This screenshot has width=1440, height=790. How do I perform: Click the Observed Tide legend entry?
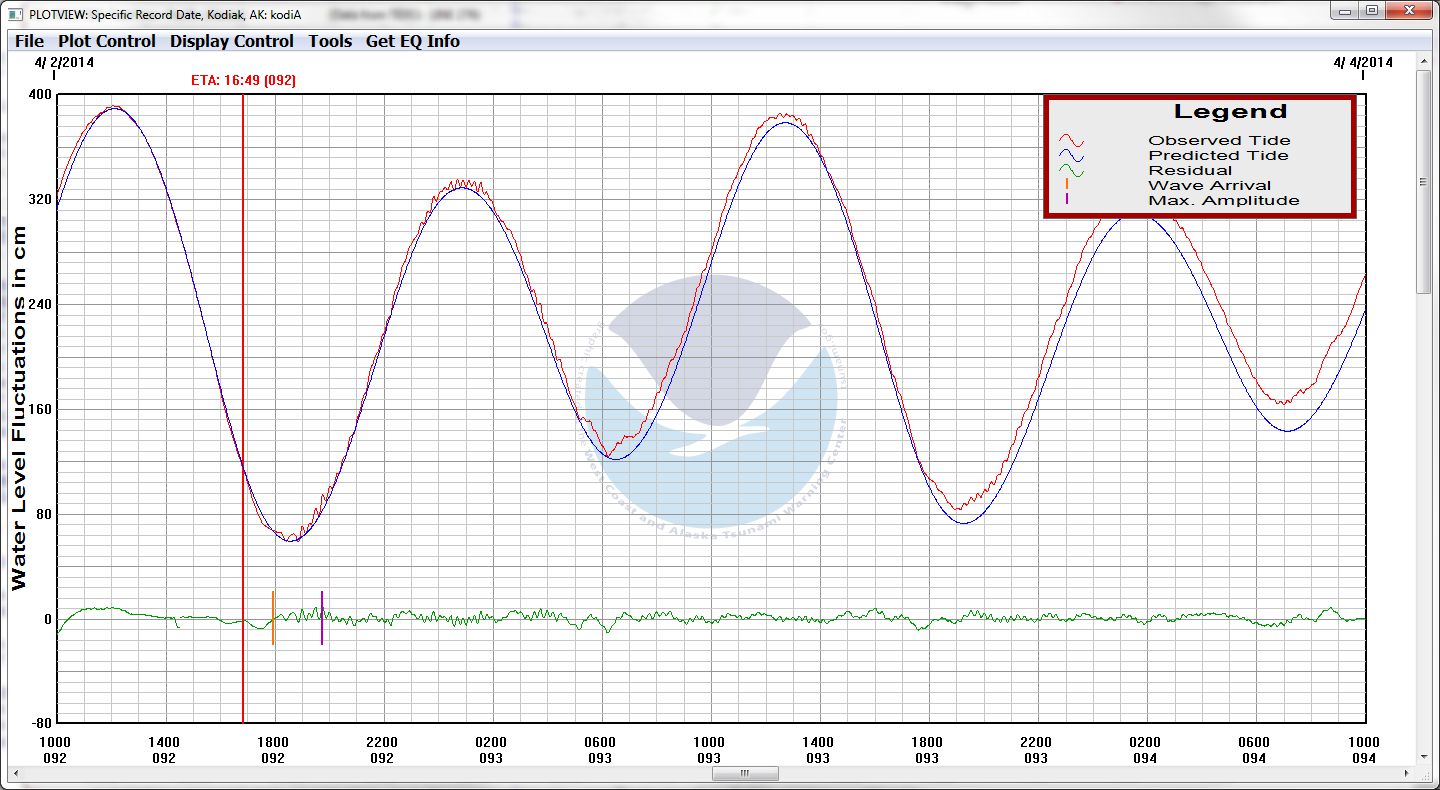(x=1219, y=140)
